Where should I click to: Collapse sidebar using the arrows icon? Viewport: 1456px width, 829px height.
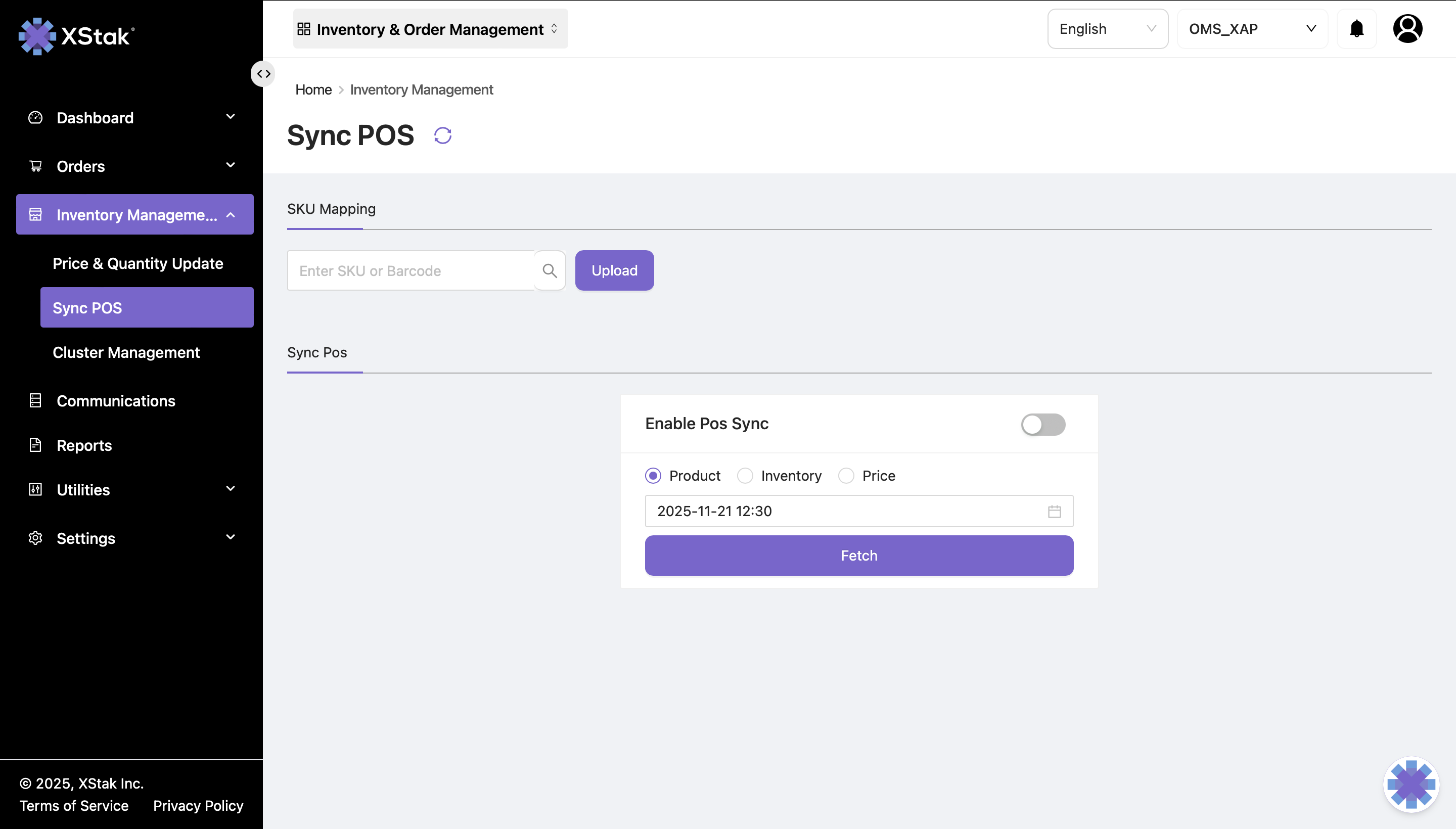tap(263, 74)
